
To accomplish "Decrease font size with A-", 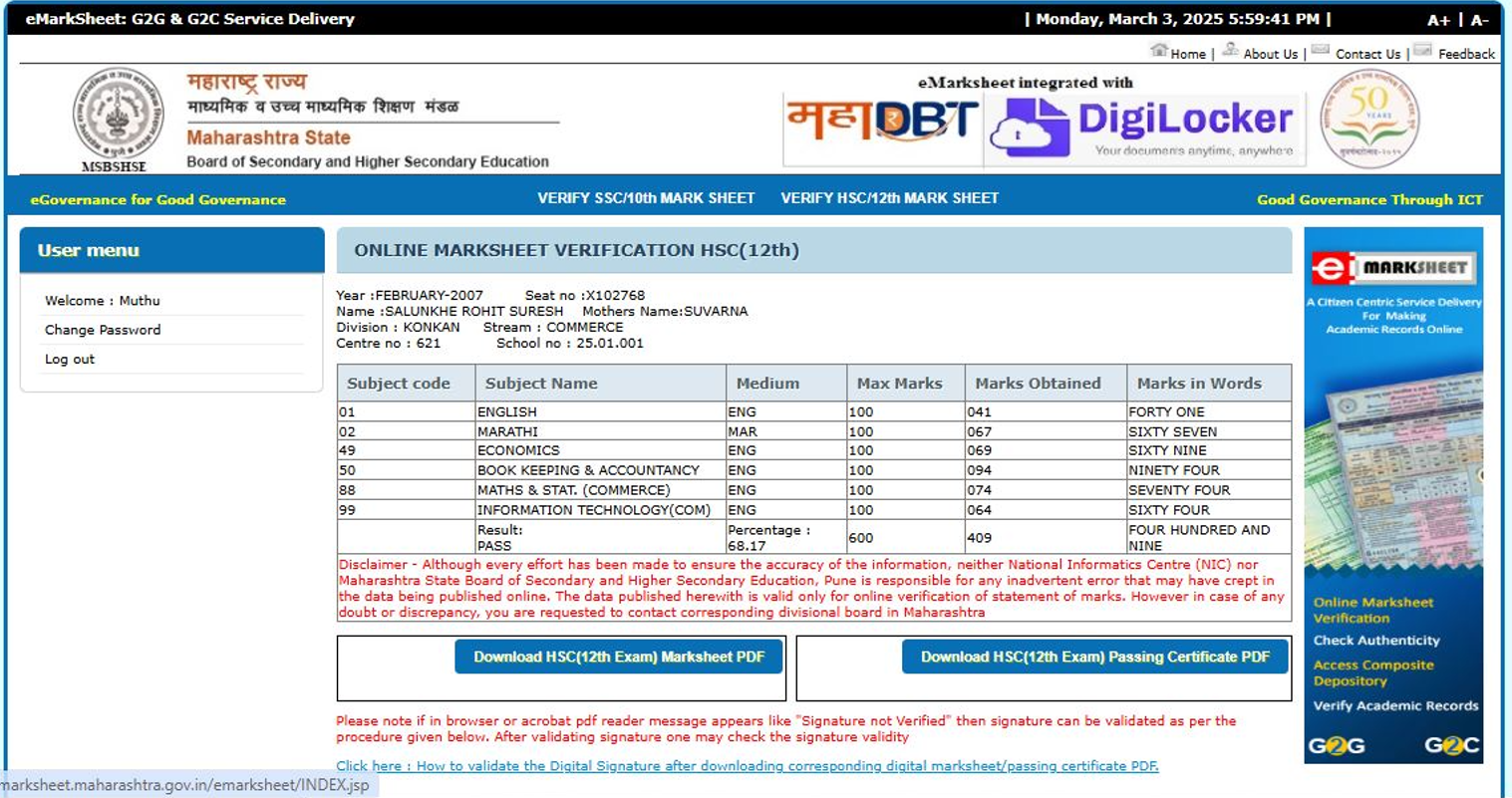I will coord(1479,20).
